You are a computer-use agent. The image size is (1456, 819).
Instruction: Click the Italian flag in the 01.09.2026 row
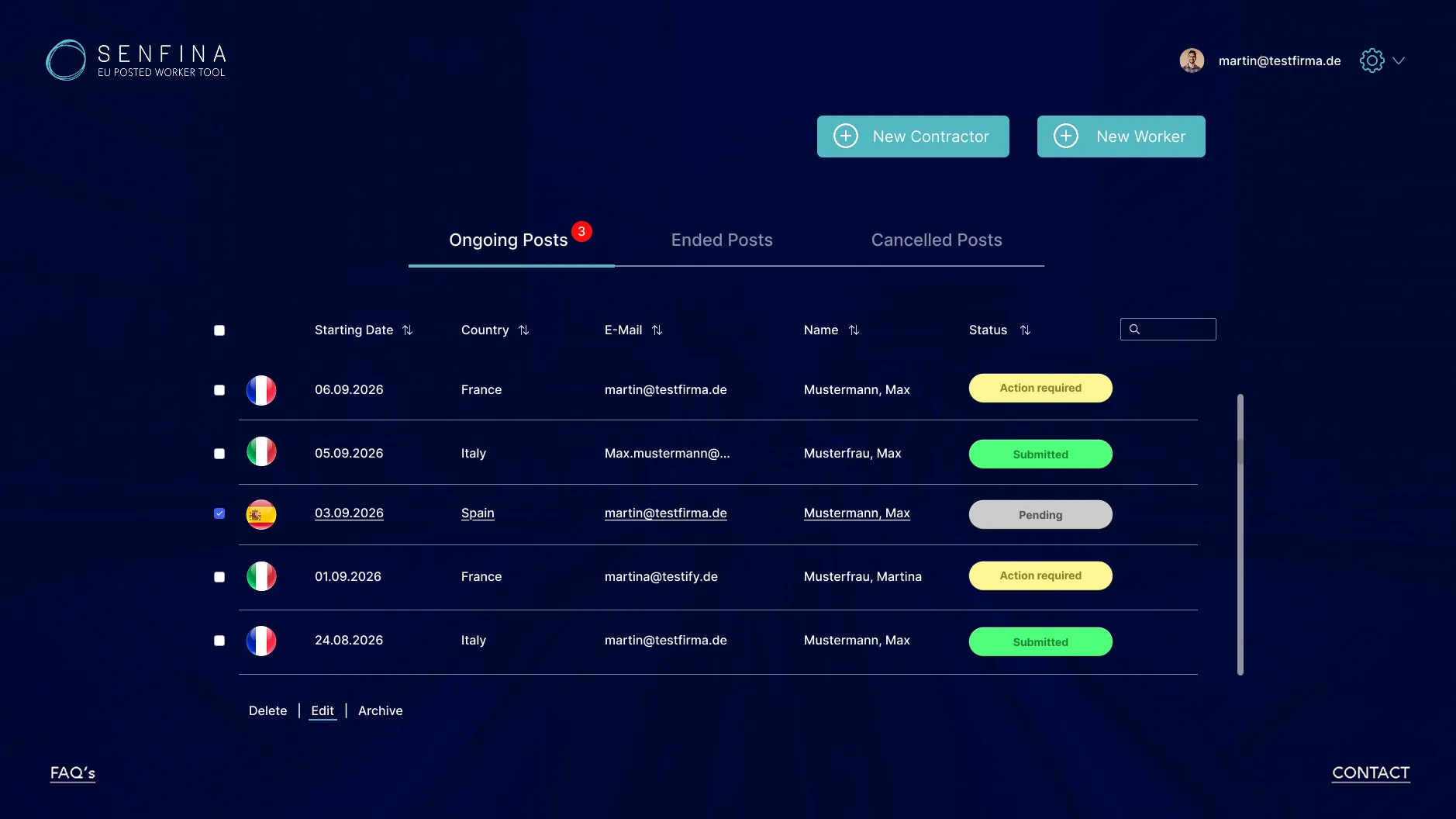pyautogui.click(x=261, y=576)
